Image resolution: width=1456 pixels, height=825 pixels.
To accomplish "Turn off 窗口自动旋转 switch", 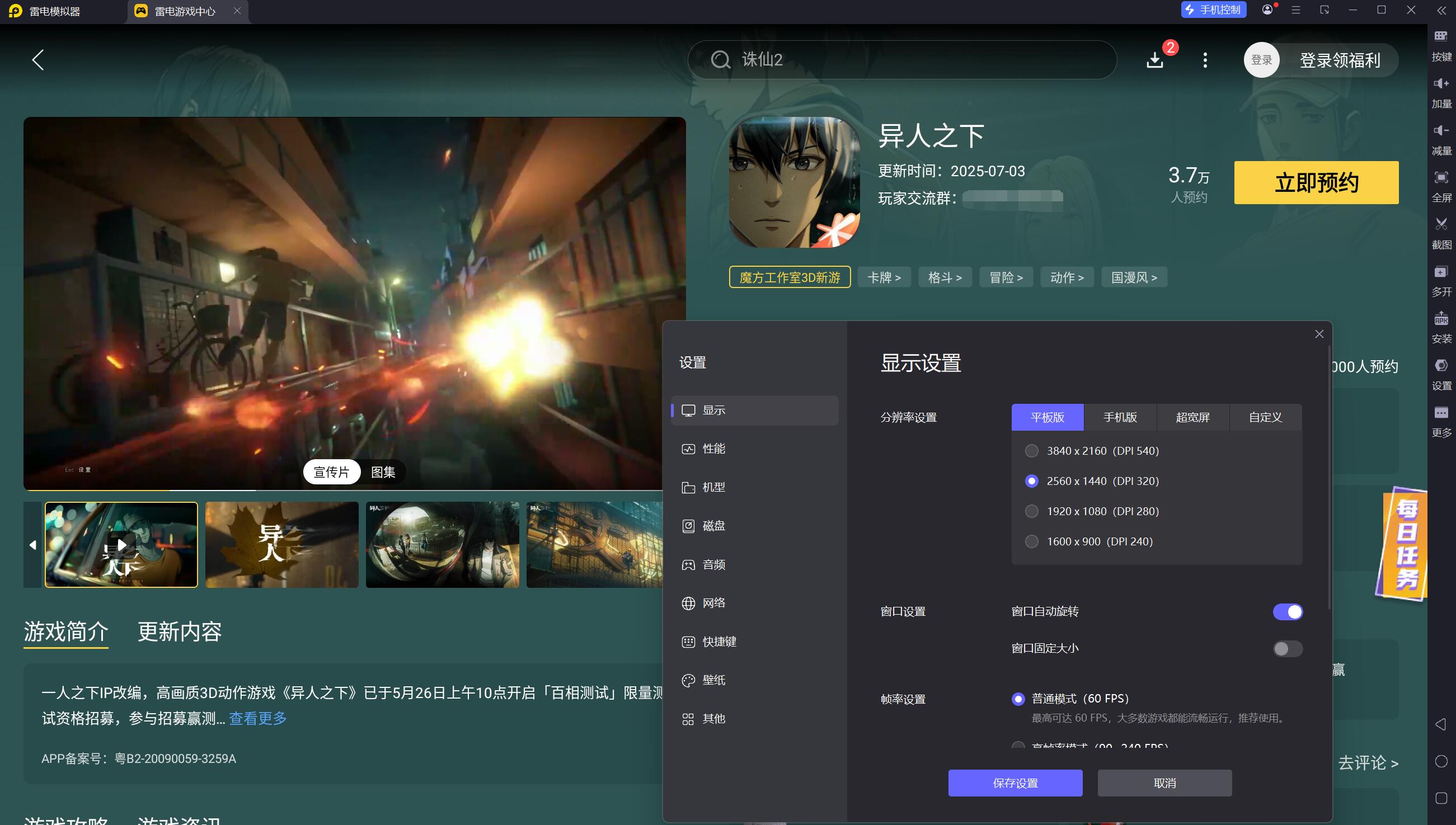I will pyautogui.click(x=1287, y=612).
